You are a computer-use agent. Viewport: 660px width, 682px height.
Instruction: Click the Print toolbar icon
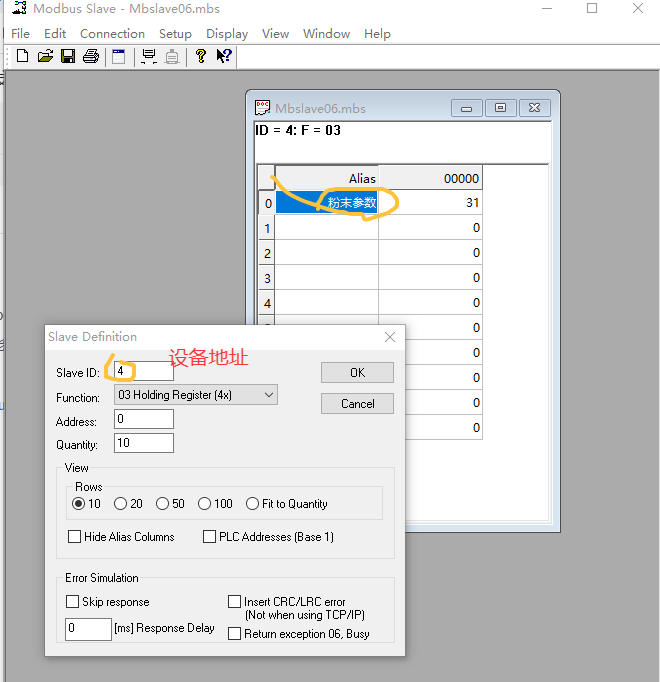tap(91, 56)
